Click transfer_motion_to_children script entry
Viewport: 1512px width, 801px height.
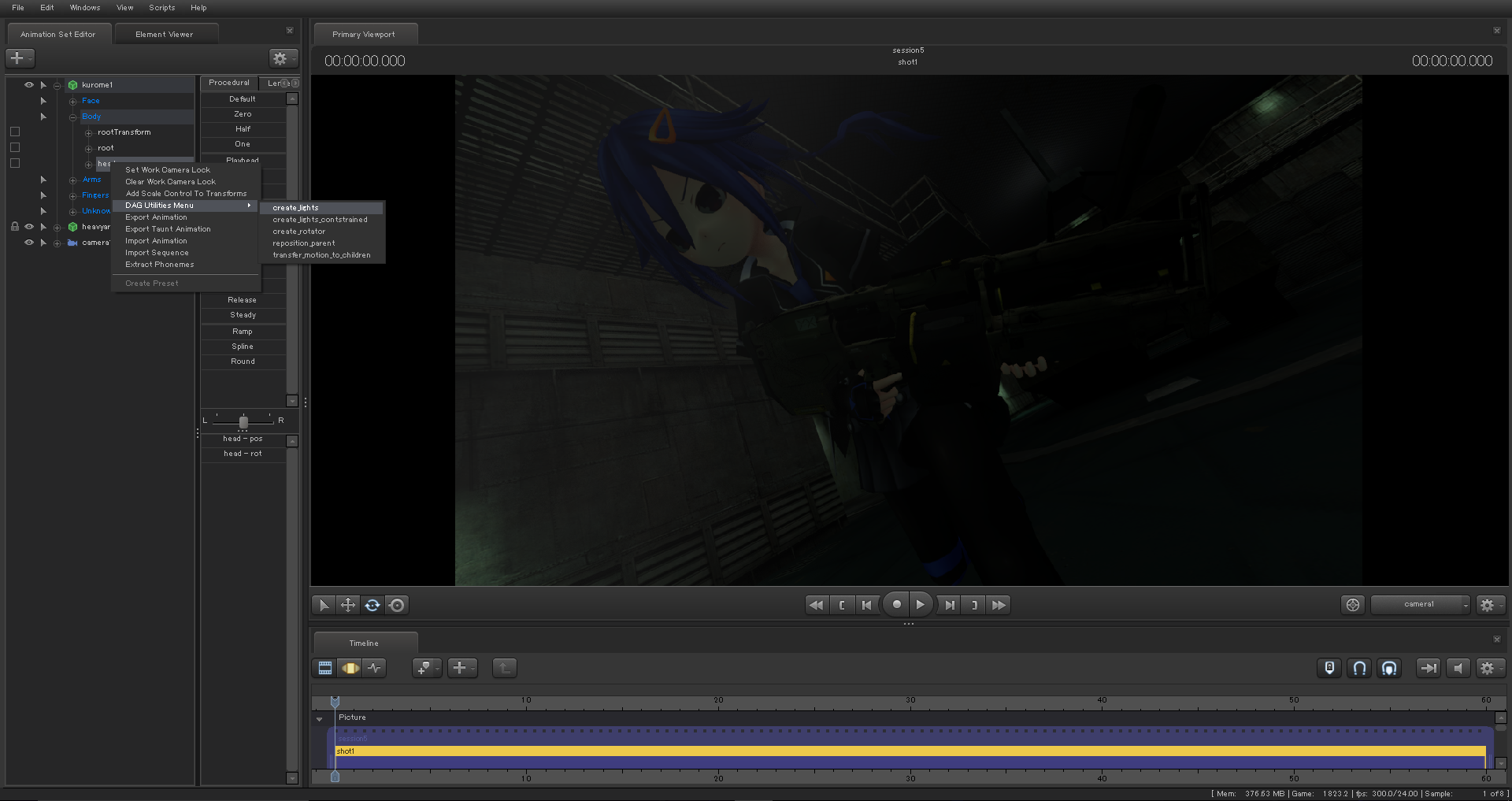(x=321, y=255)
